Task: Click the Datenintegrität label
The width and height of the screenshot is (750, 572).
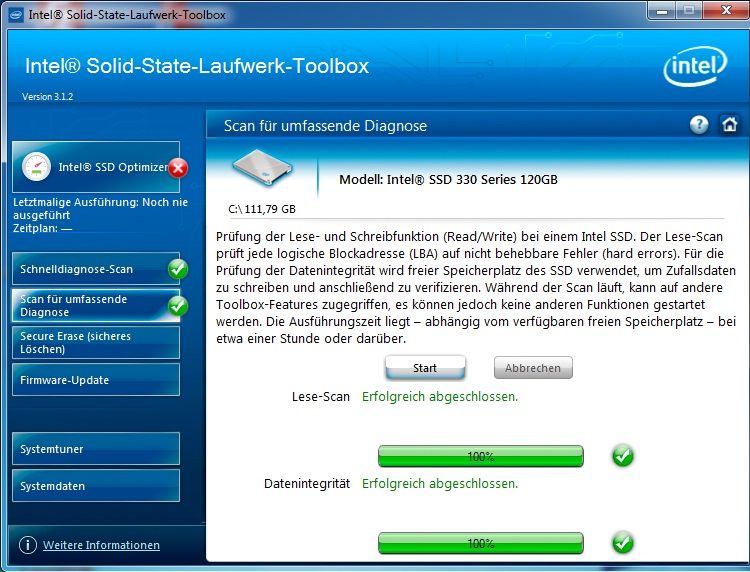Action: coord(307,484)
